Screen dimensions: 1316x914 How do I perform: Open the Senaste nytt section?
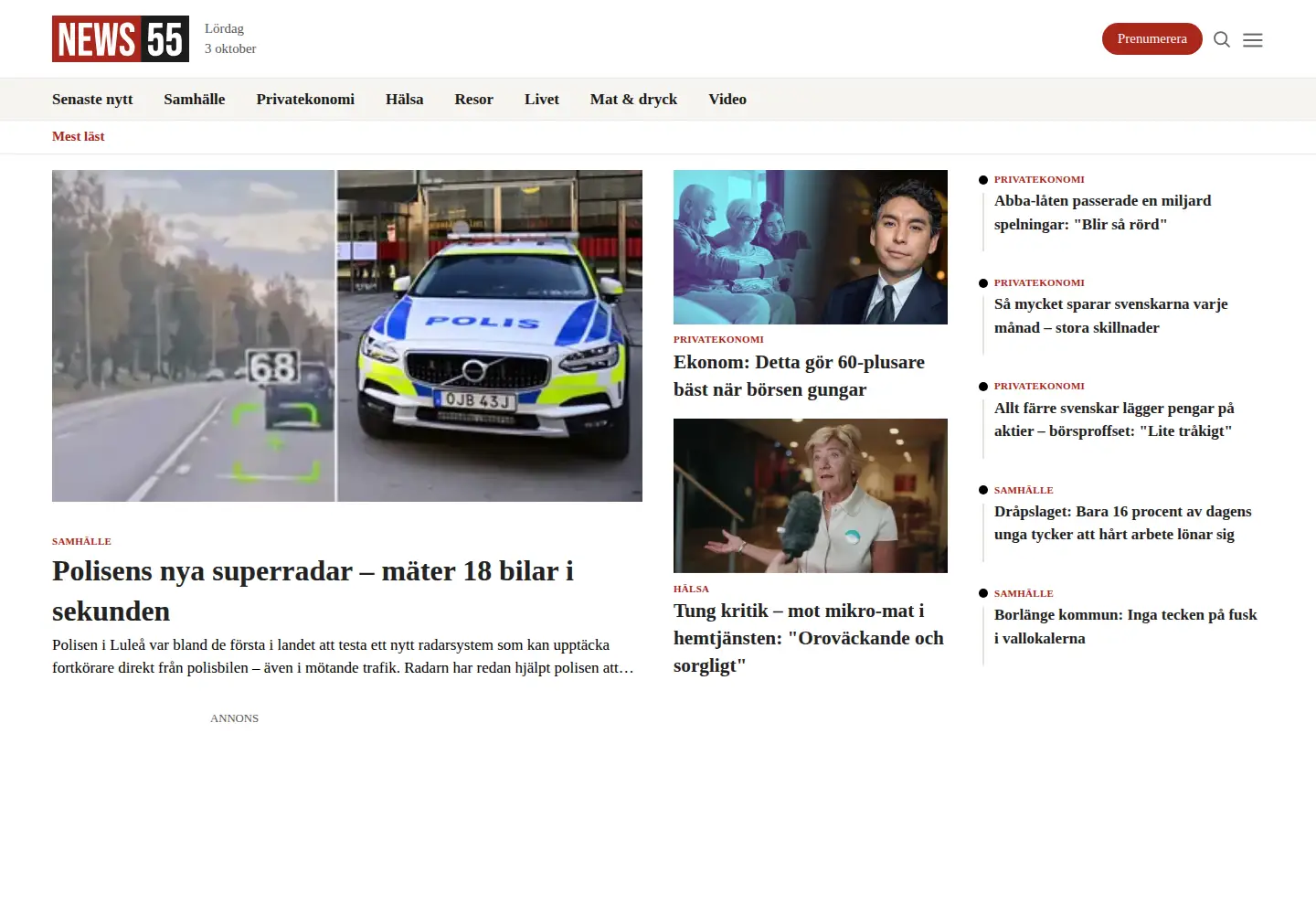click(x=92, y=99)
